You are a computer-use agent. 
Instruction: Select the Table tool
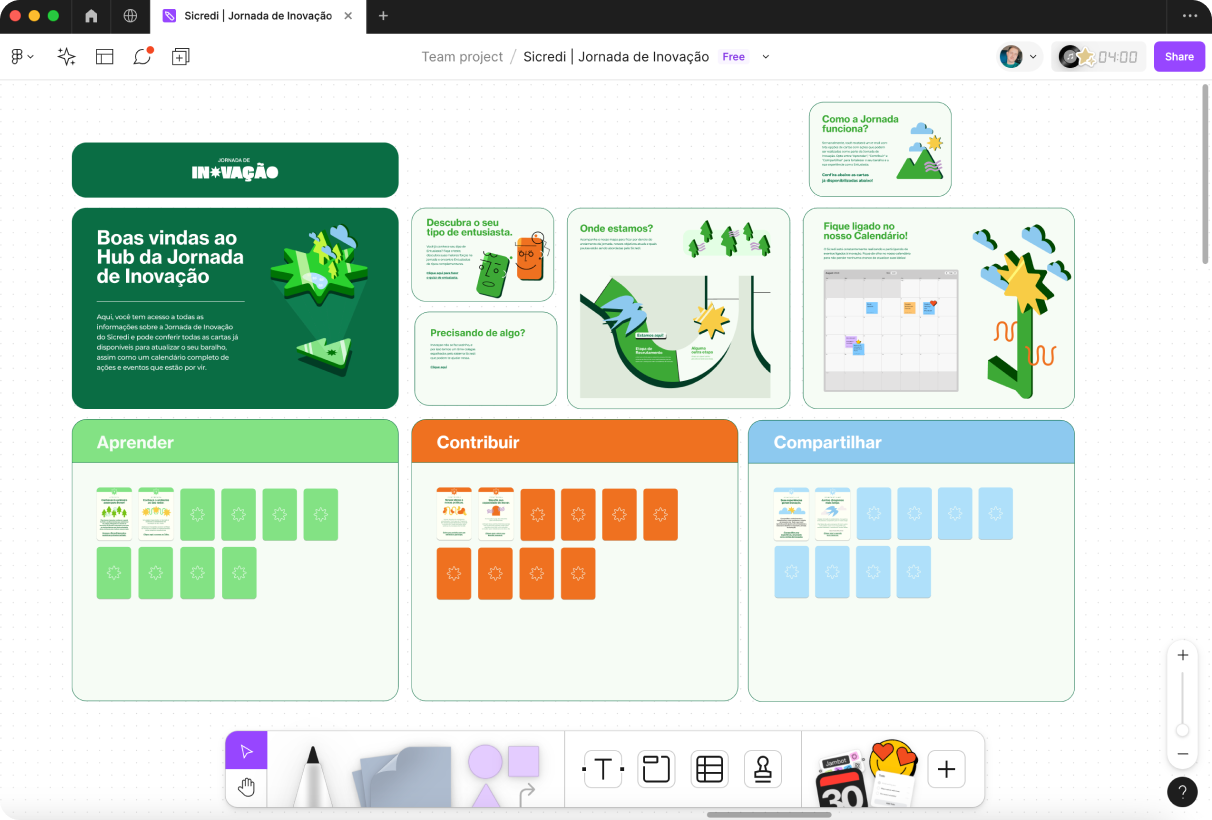(709, 769)
